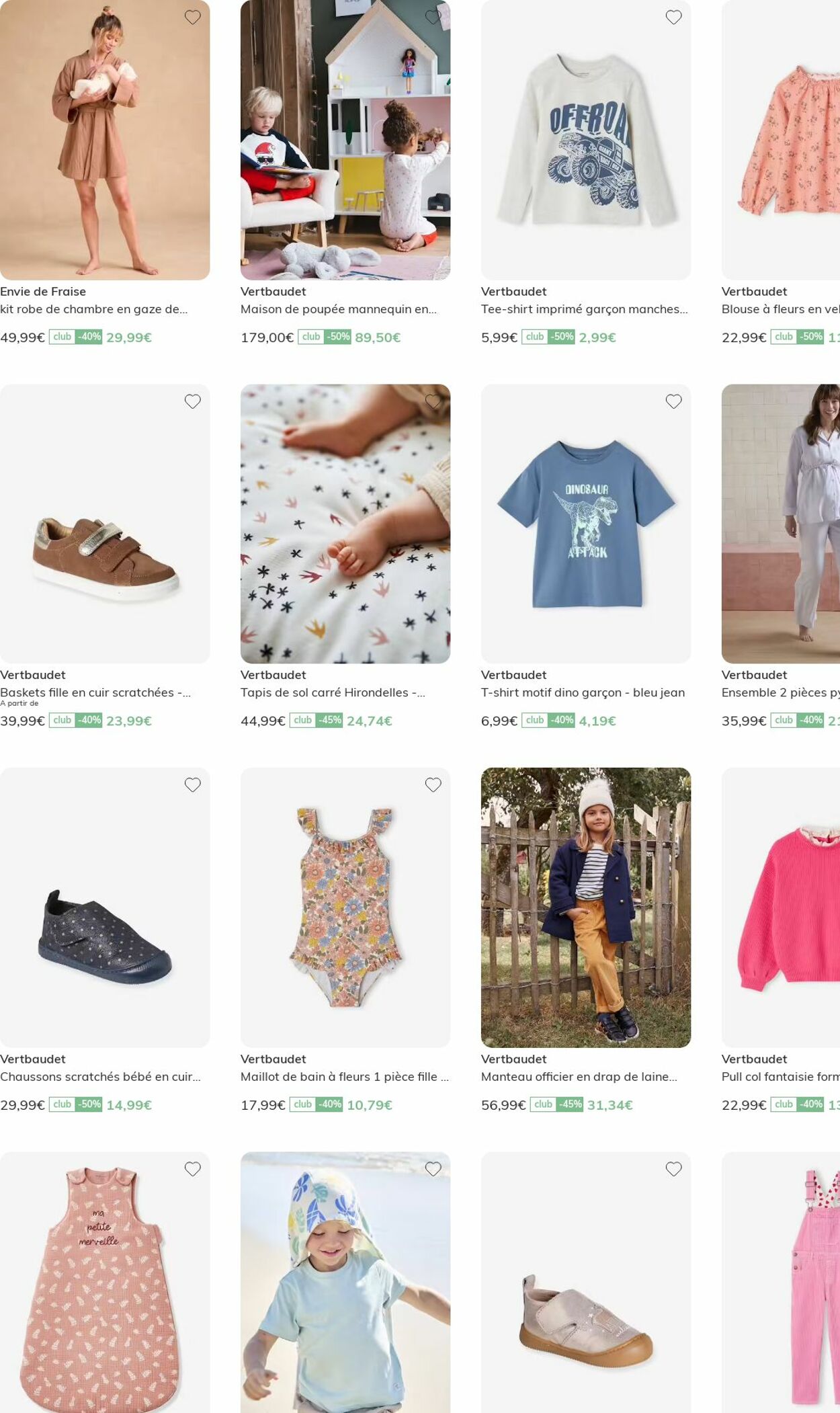
Task: Favorite the Maillot de bain à fleurs
Action: pos(433,784)
